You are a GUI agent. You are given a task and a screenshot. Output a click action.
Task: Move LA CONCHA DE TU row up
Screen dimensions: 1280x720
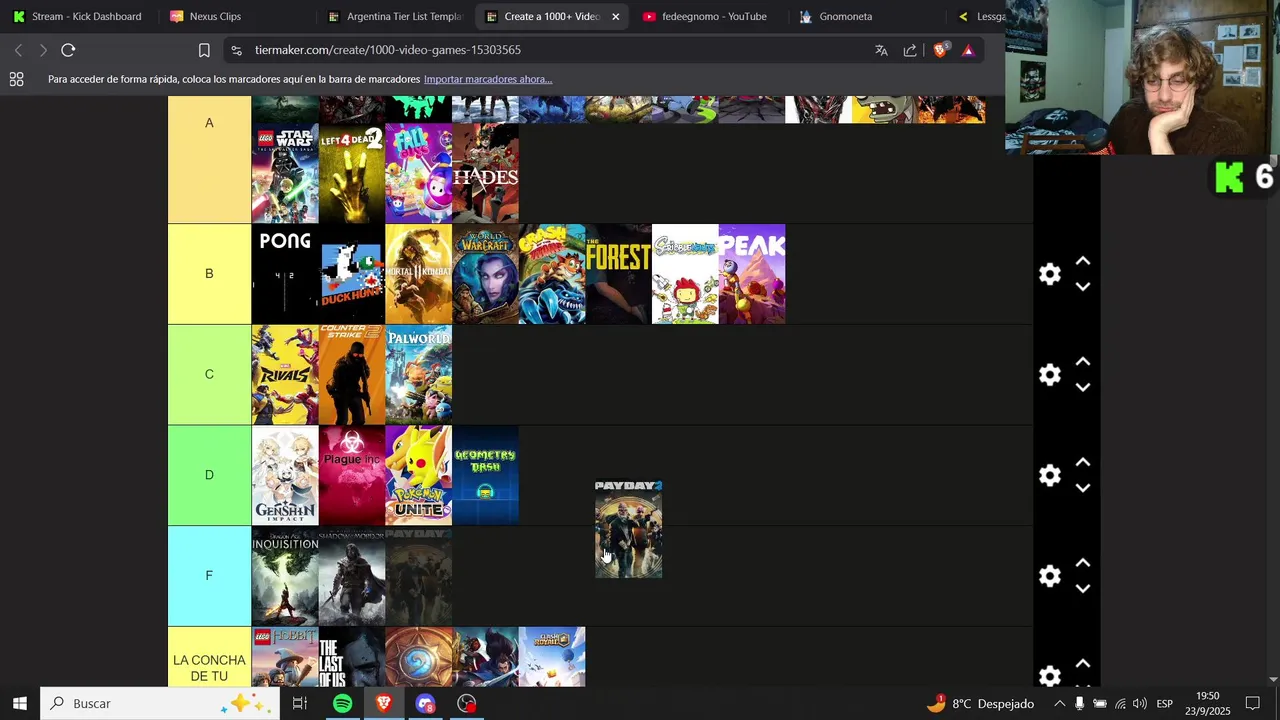(x=1082, y=664)
